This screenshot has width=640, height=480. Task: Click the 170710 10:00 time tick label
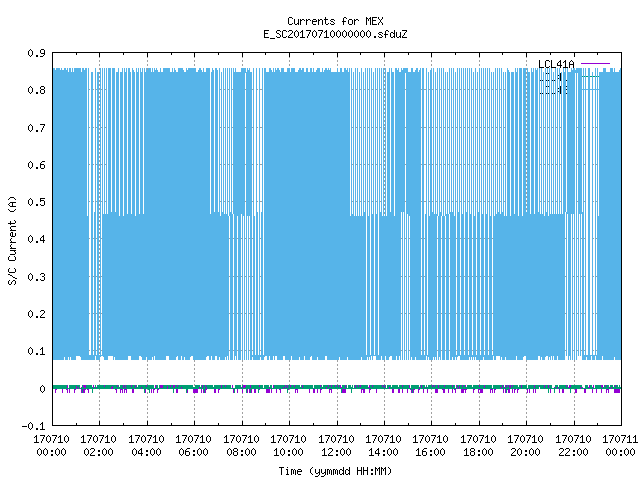[x=289, y=446]
